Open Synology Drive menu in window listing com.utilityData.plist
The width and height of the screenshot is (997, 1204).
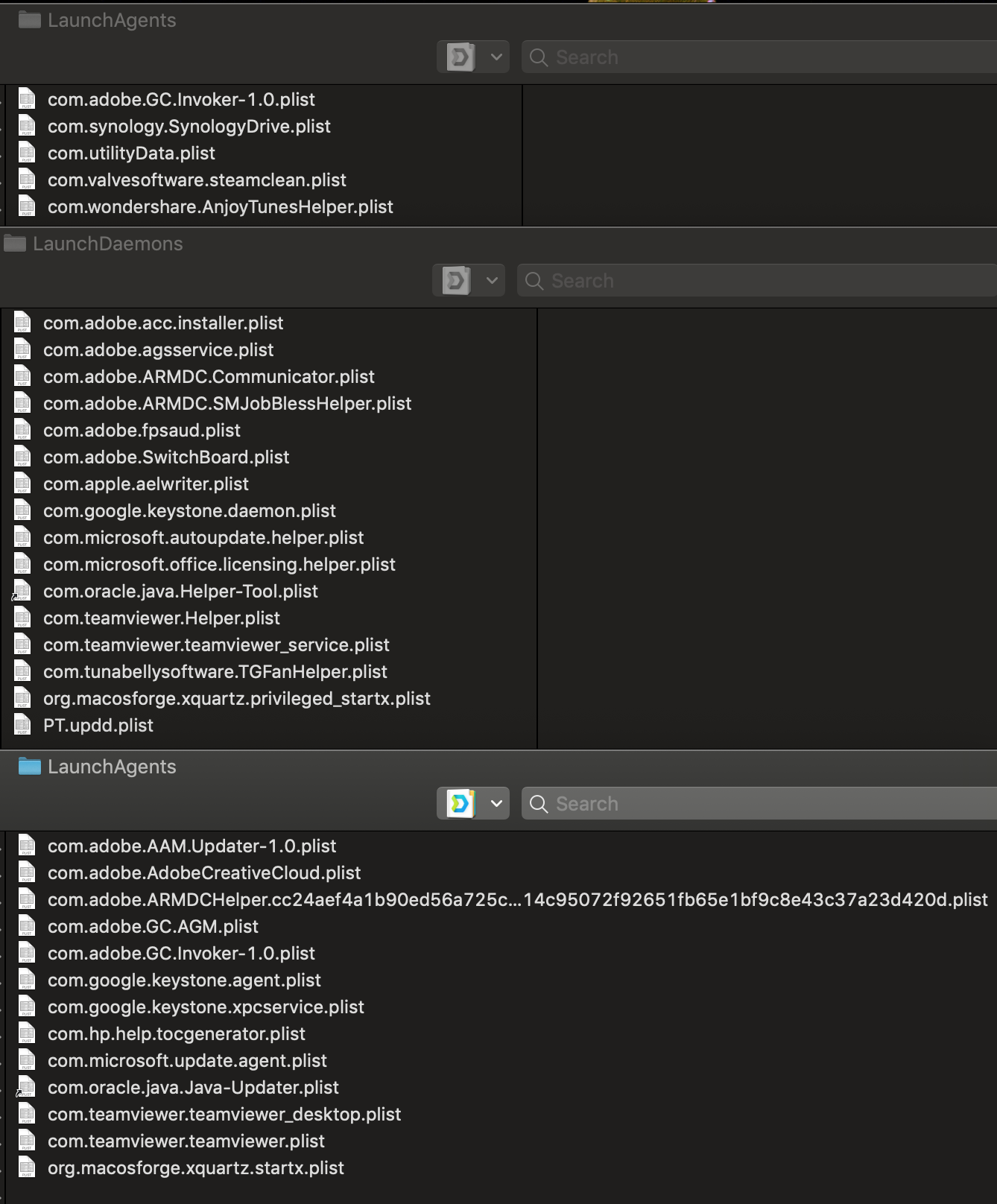point(472,57)
